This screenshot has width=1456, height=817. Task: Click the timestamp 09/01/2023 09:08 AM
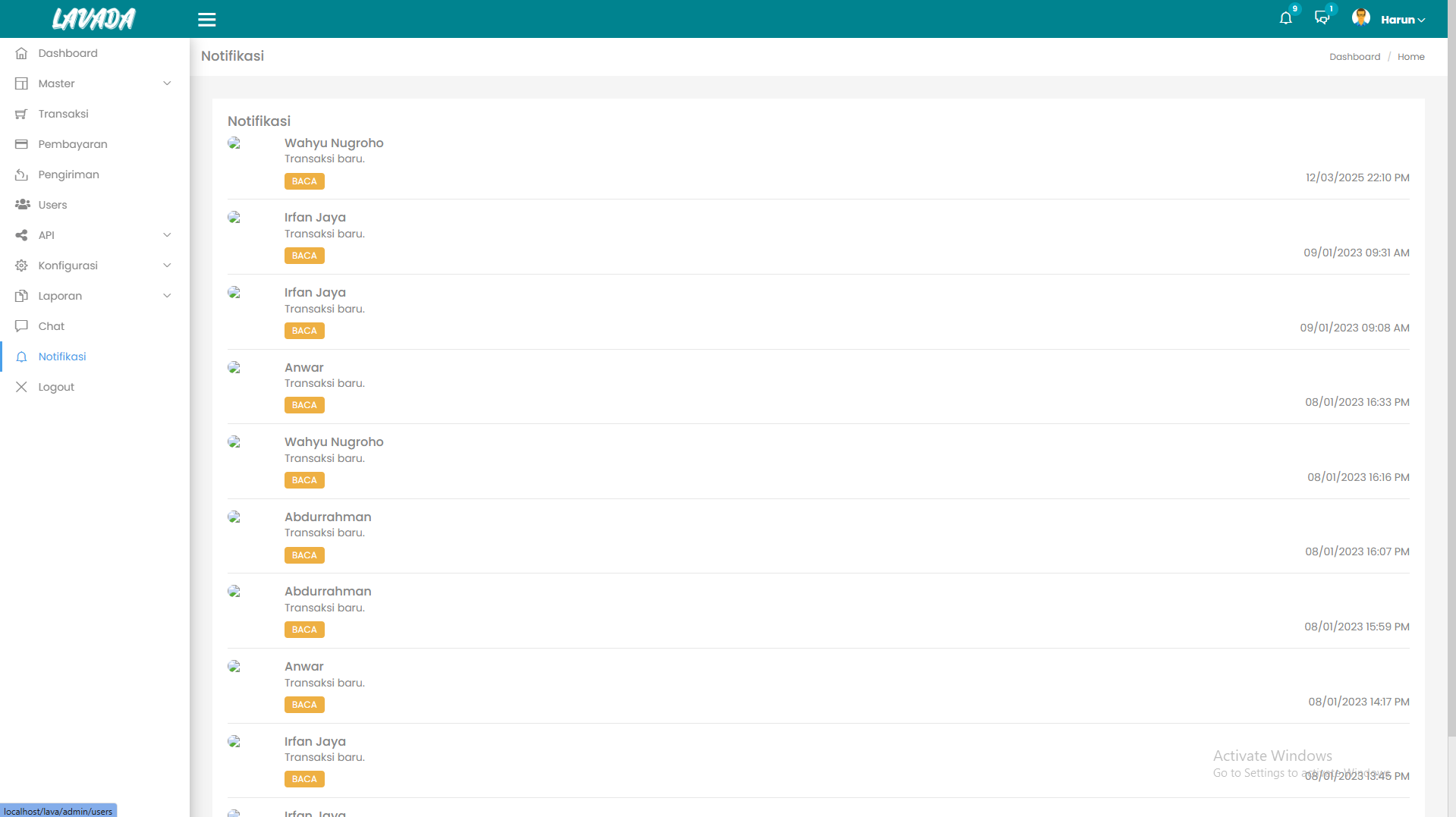pyautogui.click(x=1354, y=328)
